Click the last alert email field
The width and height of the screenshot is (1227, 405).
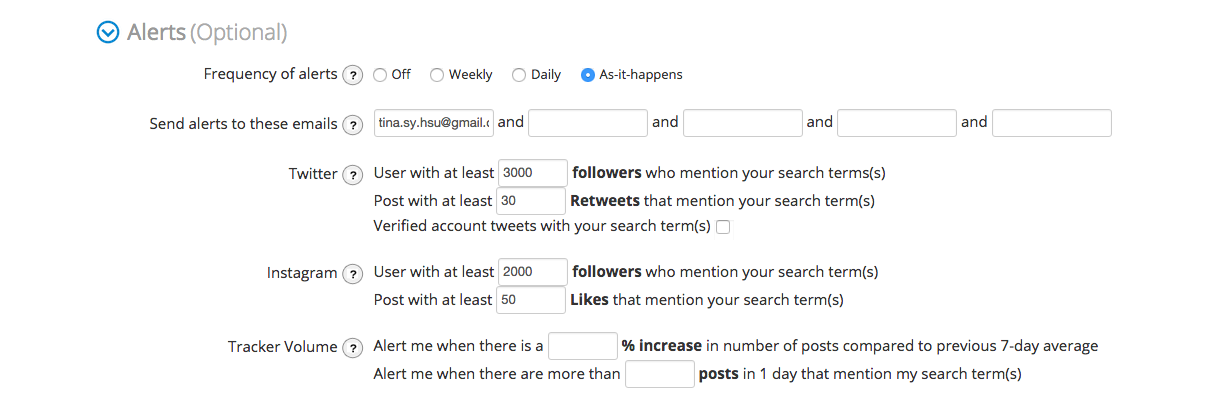pos(1052,123)
